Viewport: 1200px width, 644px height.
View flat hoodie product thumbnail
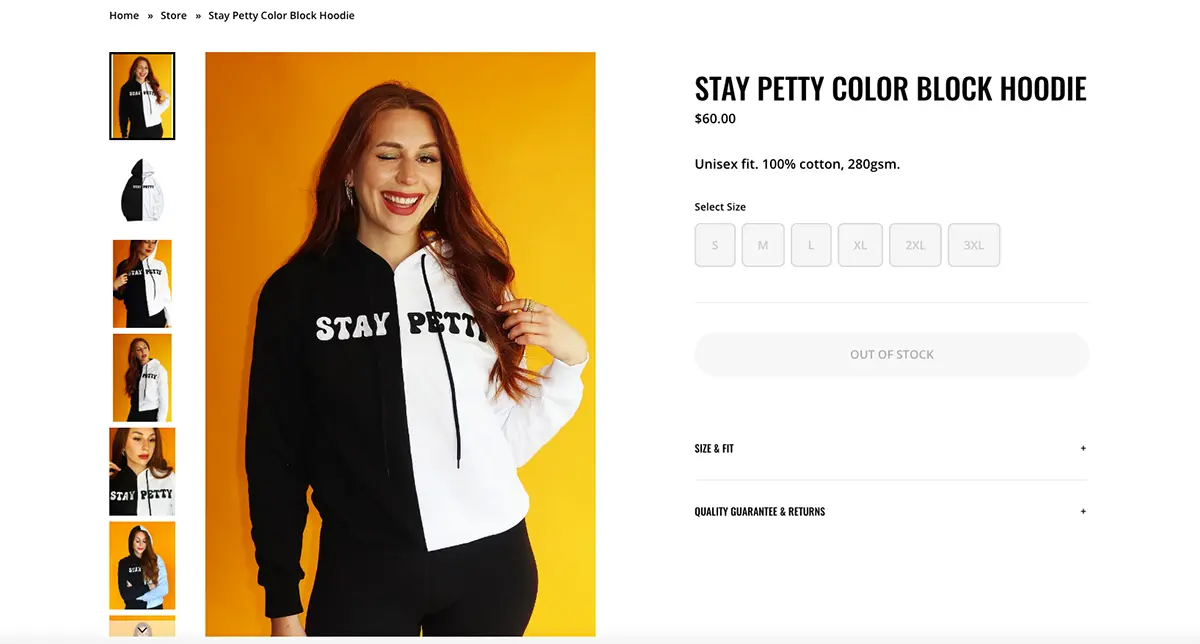(x=142, y=190)
